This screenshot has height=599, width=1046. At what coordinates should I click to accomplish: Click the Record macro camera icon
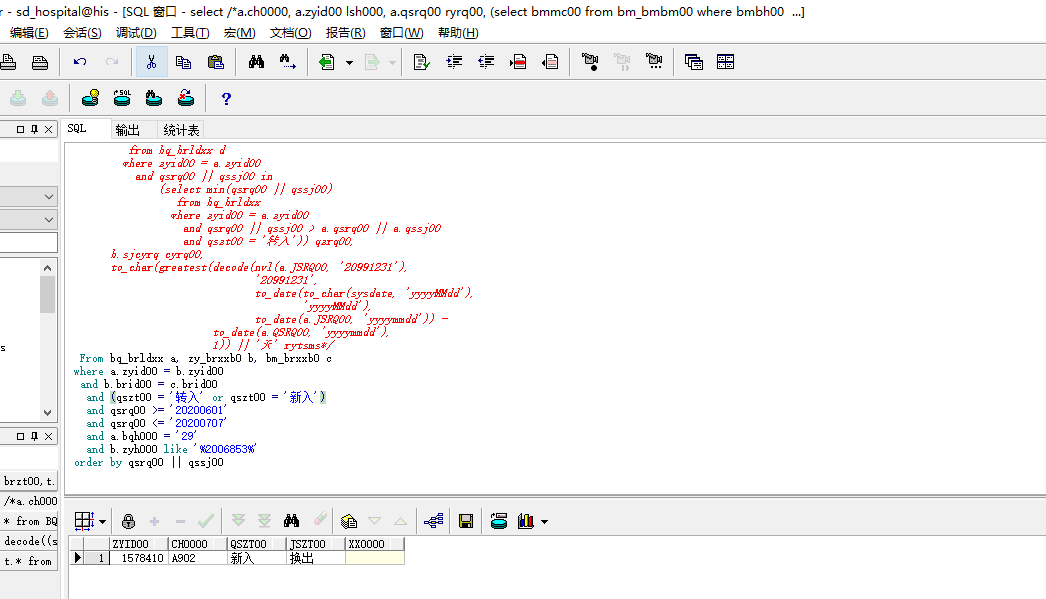click(590, 62)
